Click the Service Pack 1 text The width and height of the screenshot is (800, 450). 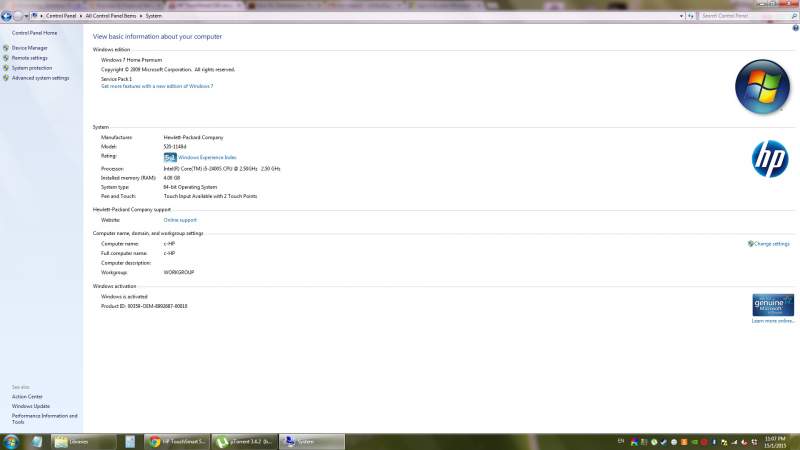pyautogui.click(x=116, y=79)
